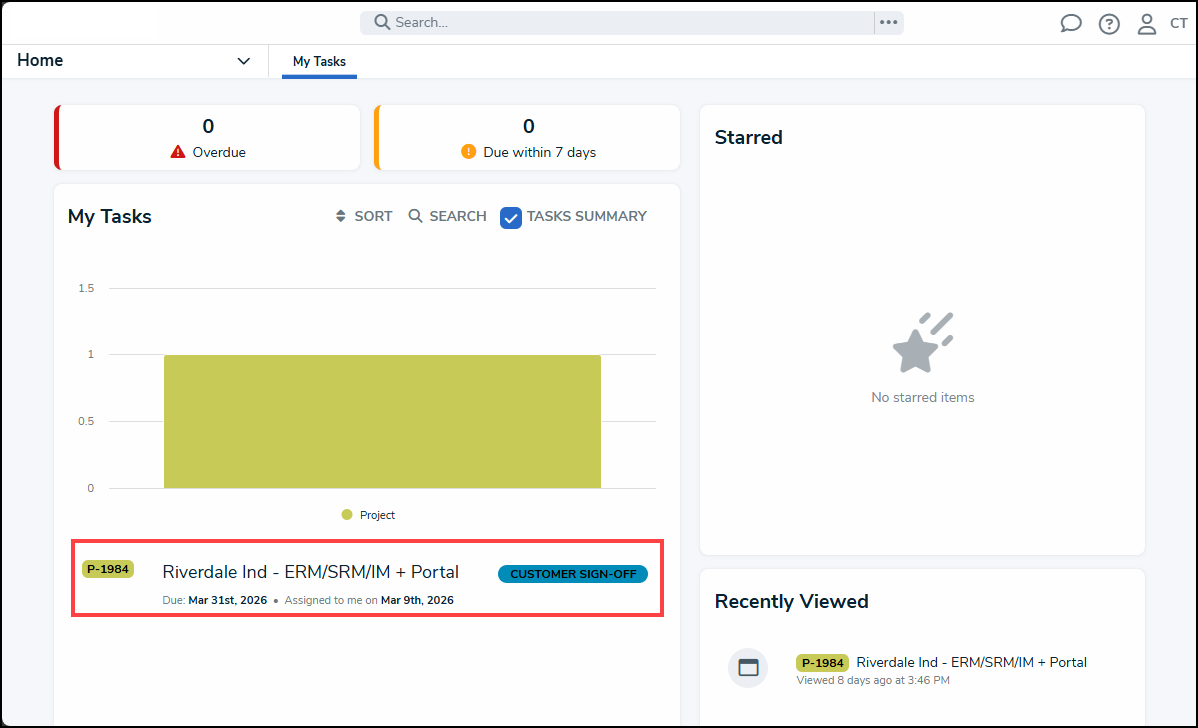Uncheck the Tasks Summary checkbox
Image resolution: width=1198 pixels, height=728 pixels.
[511, 217]
